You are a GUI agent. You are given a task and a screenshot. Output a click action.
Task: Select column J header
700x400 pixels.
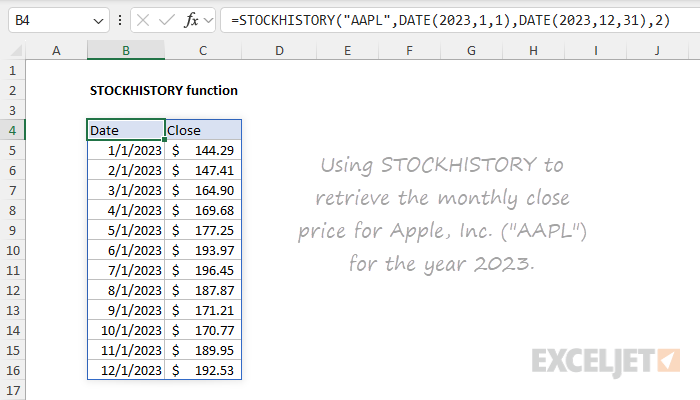(x=657, y=50)
